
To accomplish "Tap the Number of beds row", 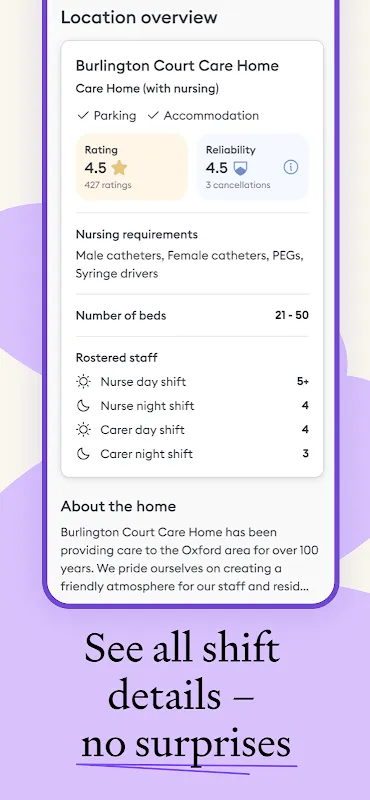I will (x=192, y=315).
